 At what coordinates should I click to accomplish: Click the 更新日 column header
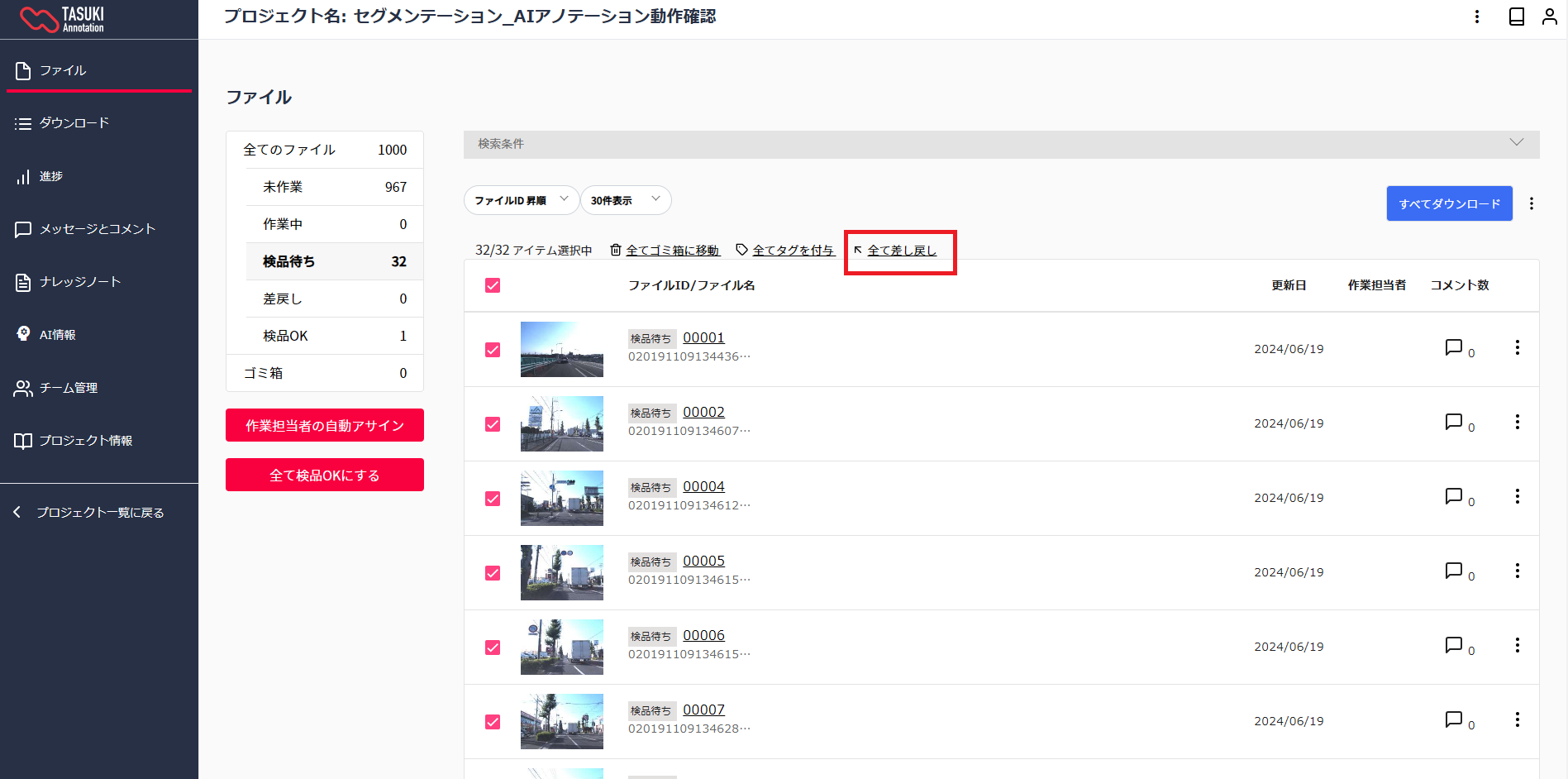(x=1289, y=285)
